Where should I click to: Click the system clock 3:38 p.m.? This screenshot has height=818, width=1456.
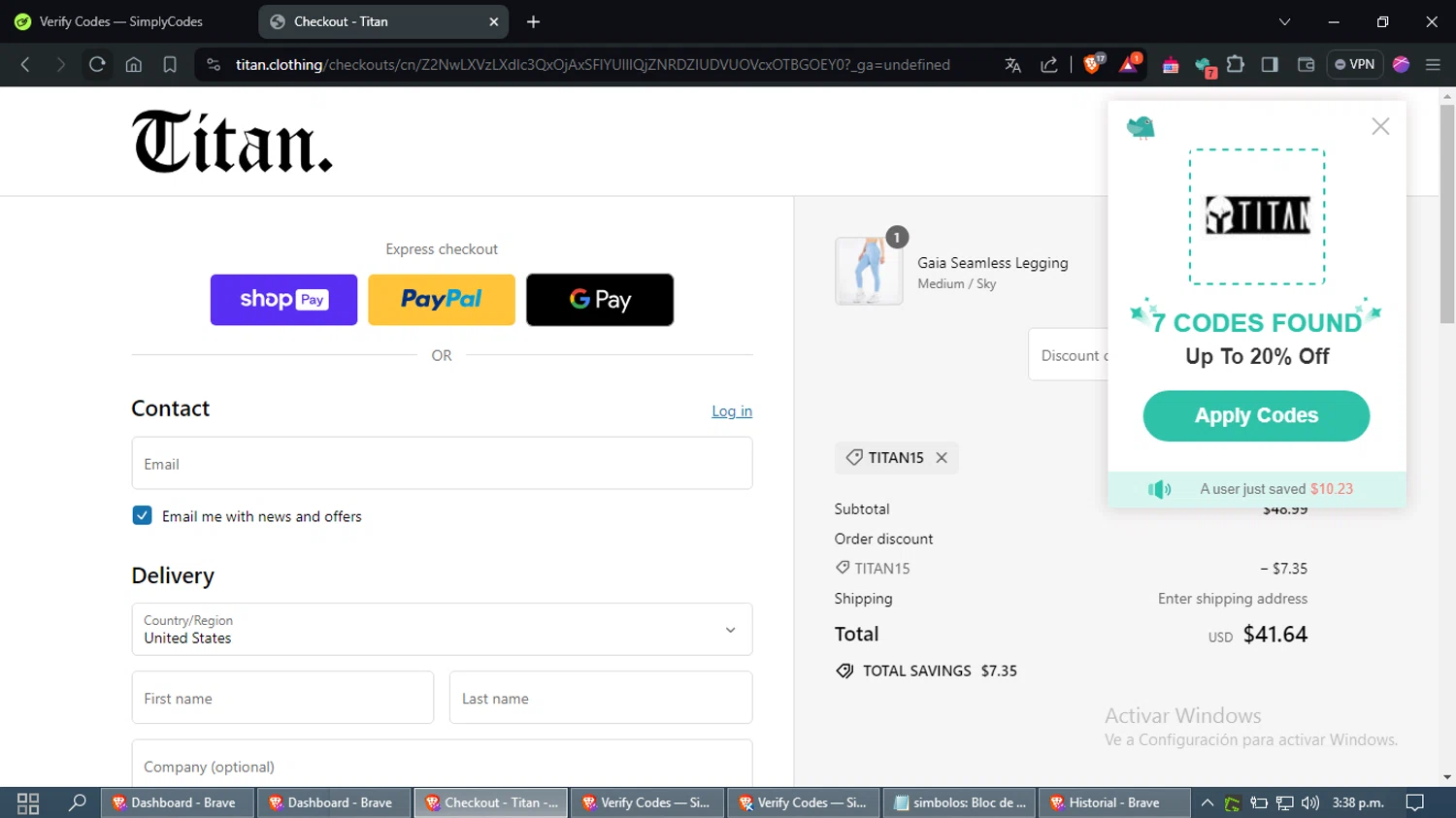(1358, 802)
